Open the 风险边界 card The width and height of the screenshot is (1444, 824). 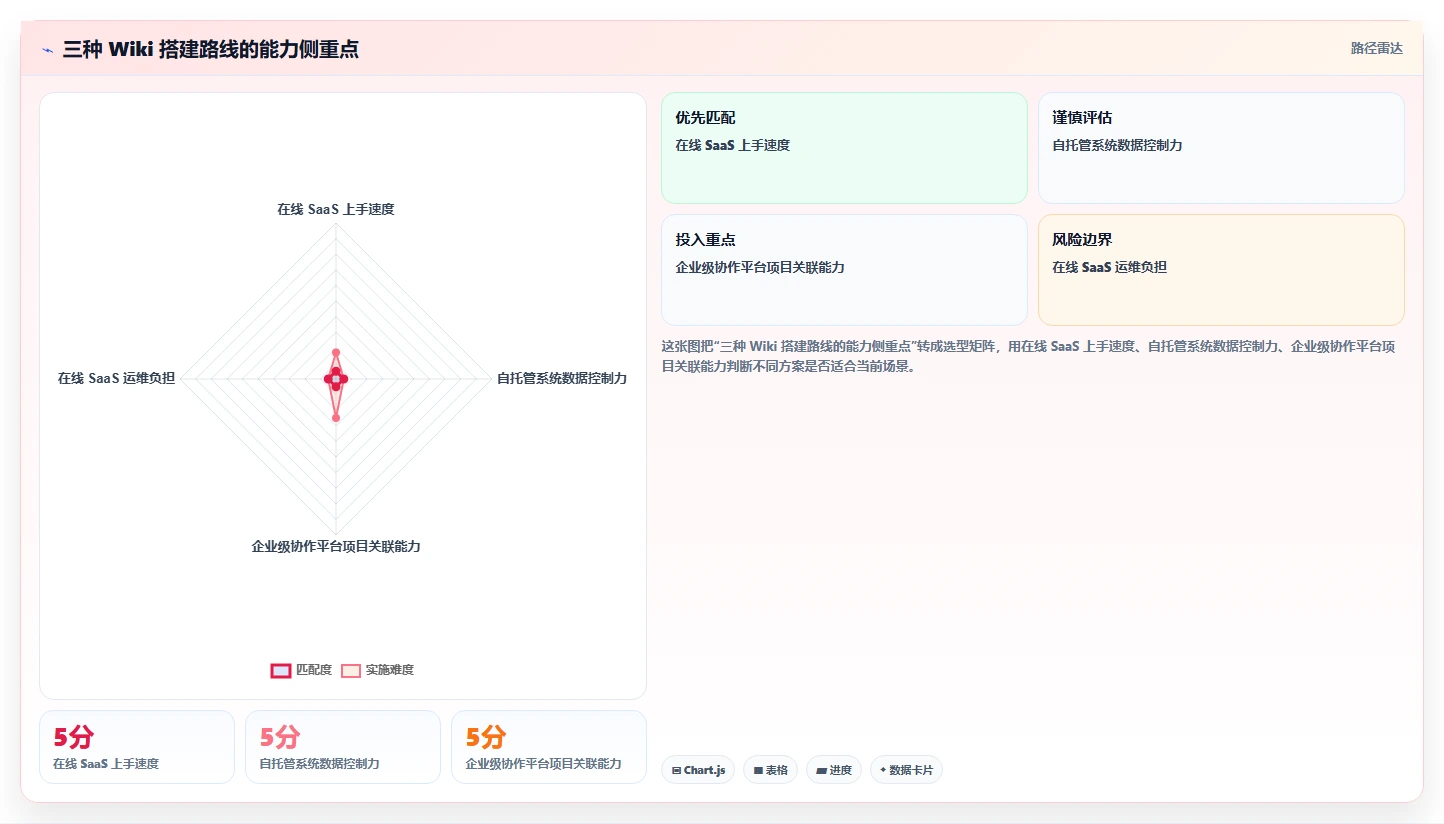click(x=1221, y=270)
